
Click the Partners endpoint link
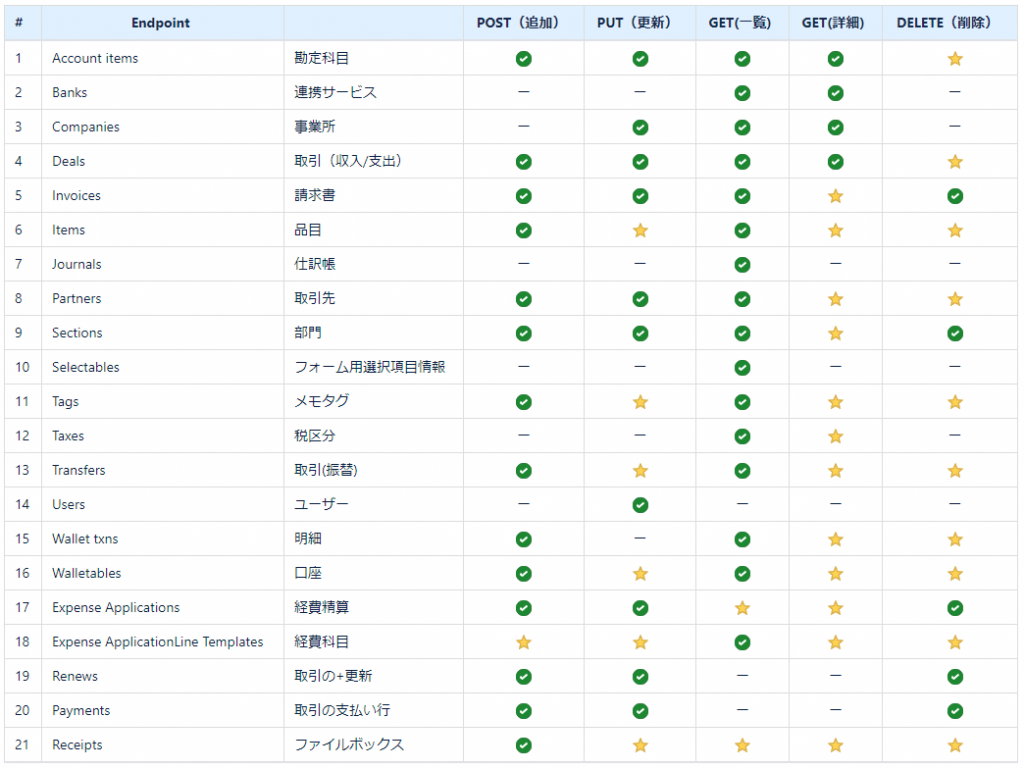76,298
